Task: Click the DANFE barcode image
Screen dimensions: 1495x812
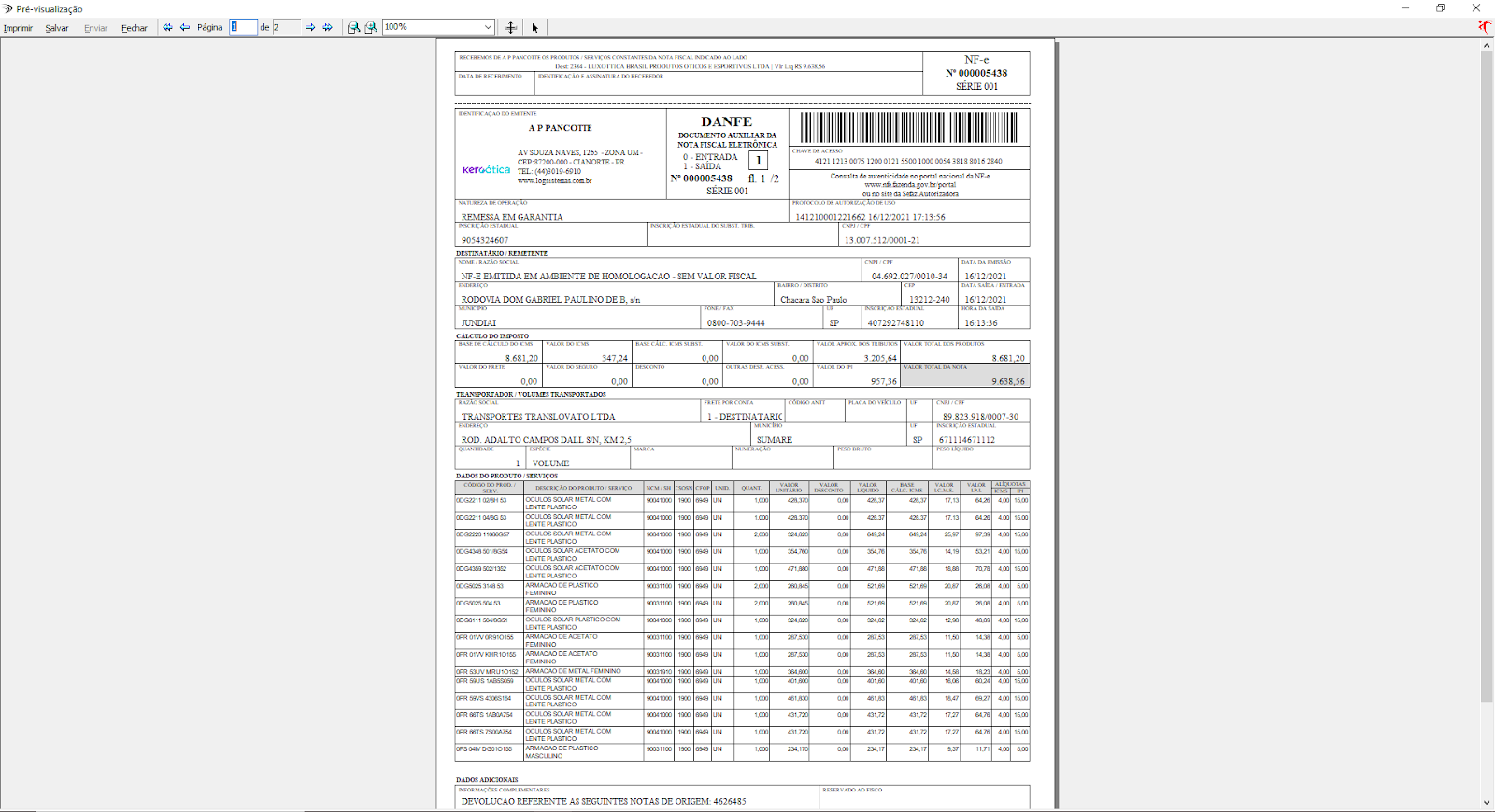Action: [x=909, y=127]
